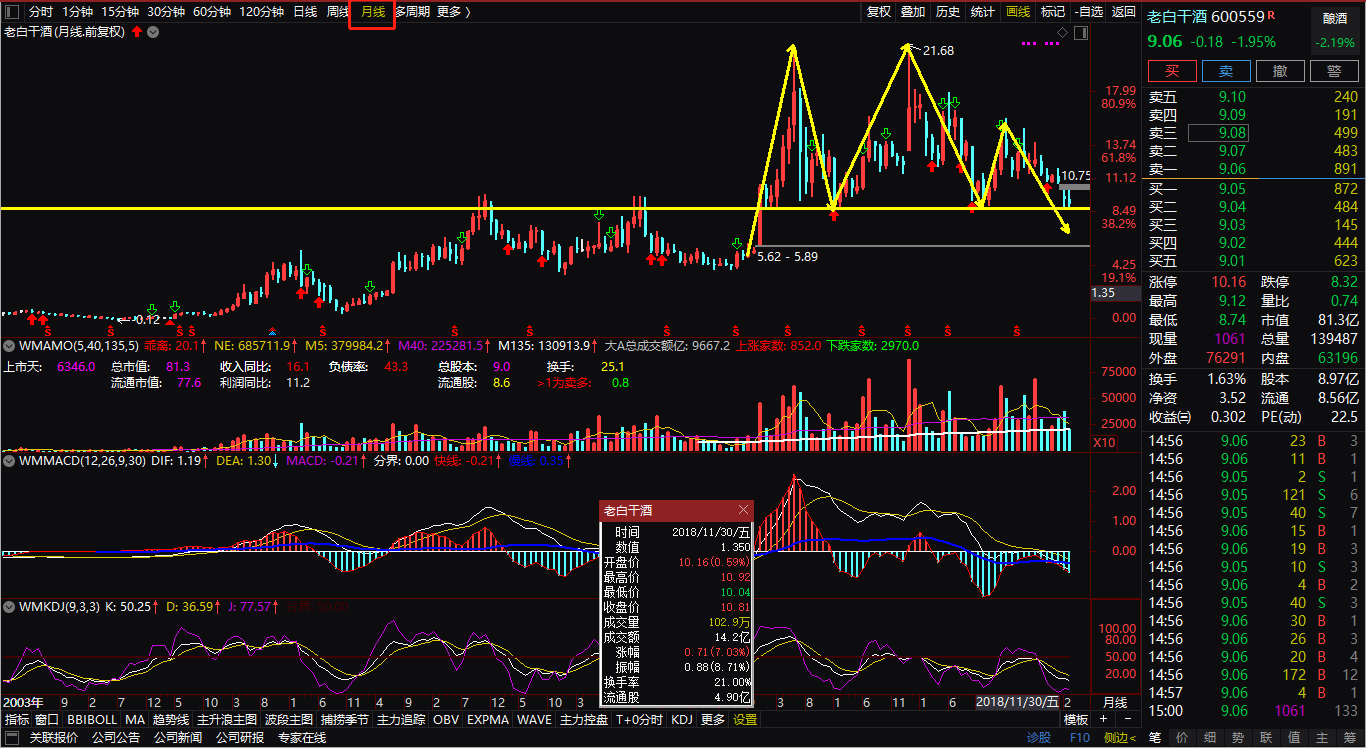Apply 主升浪主图 indicator

pos(227,719)
